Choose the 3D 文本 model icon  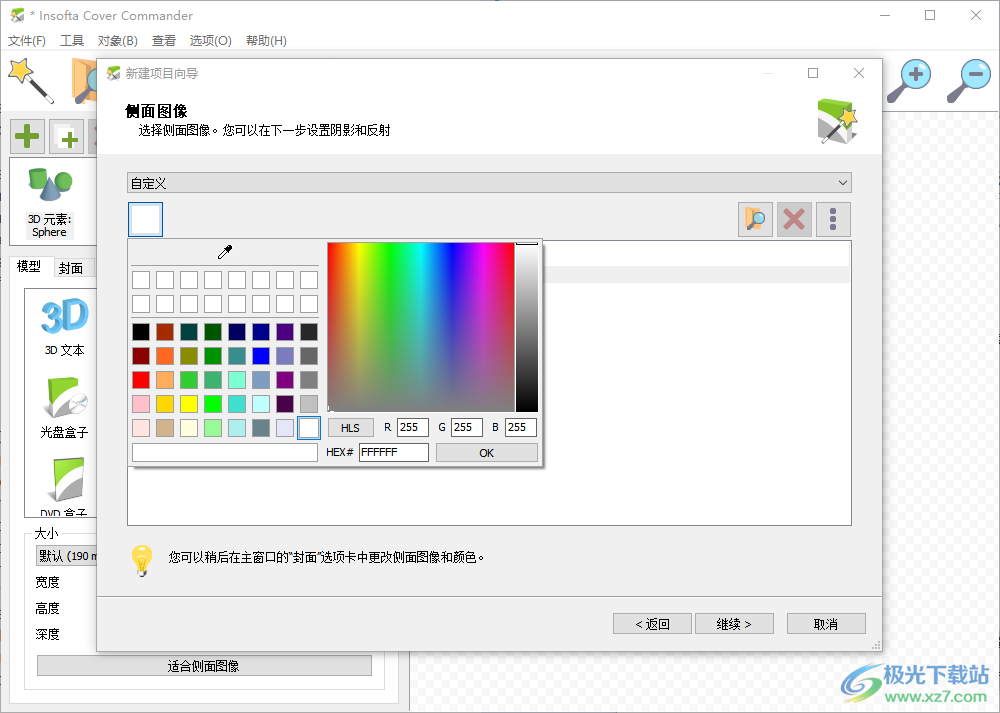(64, 327)
